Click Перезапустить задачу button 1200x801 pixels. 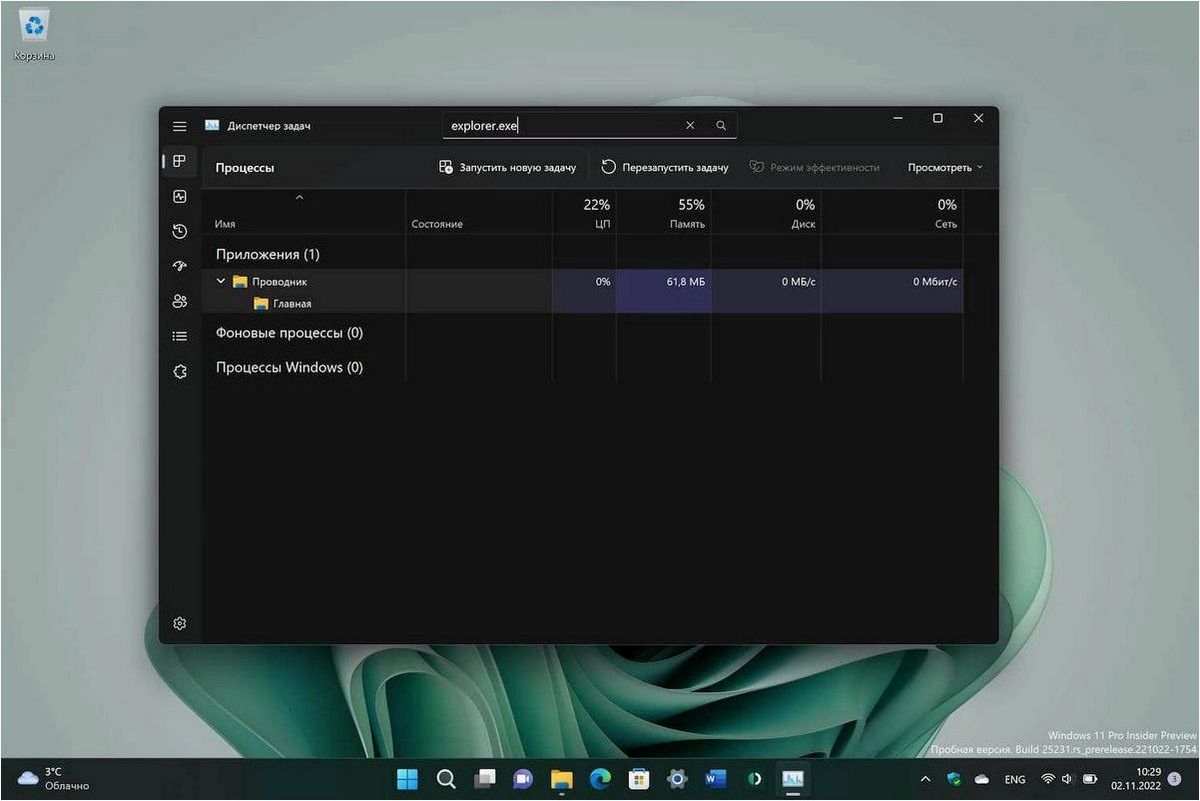coord(665,167)
